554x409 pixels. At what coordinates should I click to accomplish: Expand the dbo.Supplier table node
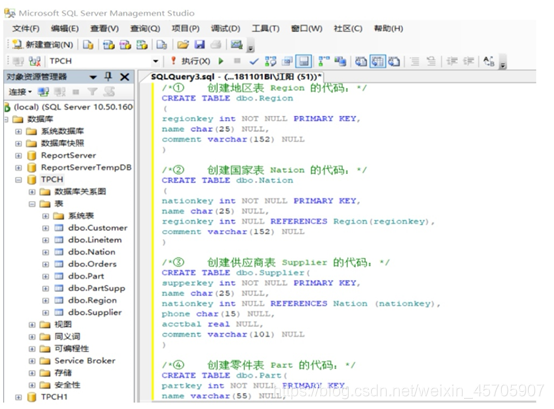pos(46,313)
